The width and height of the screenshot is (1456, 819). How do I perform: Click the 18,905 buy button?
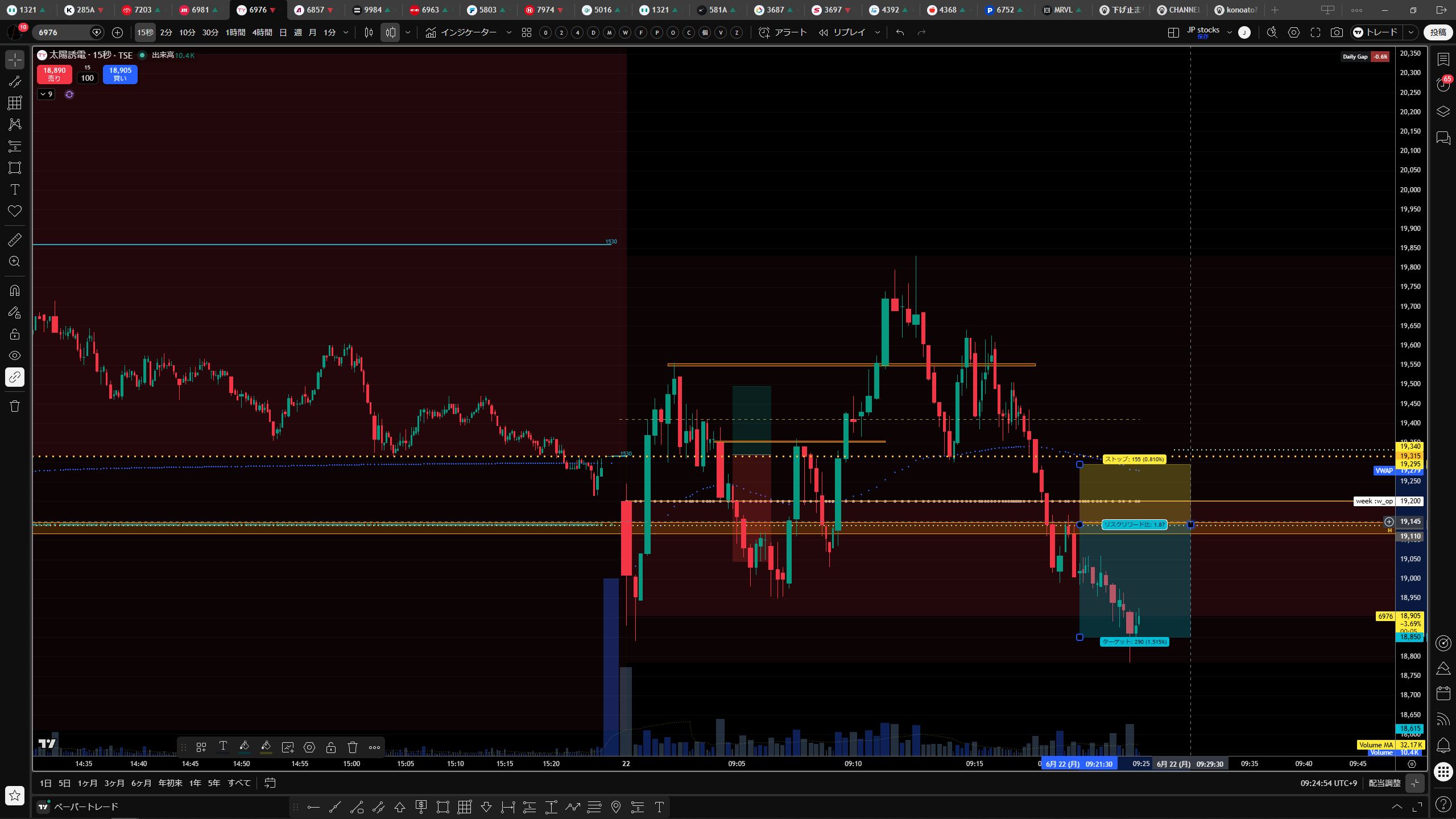(x=120, y=74)
